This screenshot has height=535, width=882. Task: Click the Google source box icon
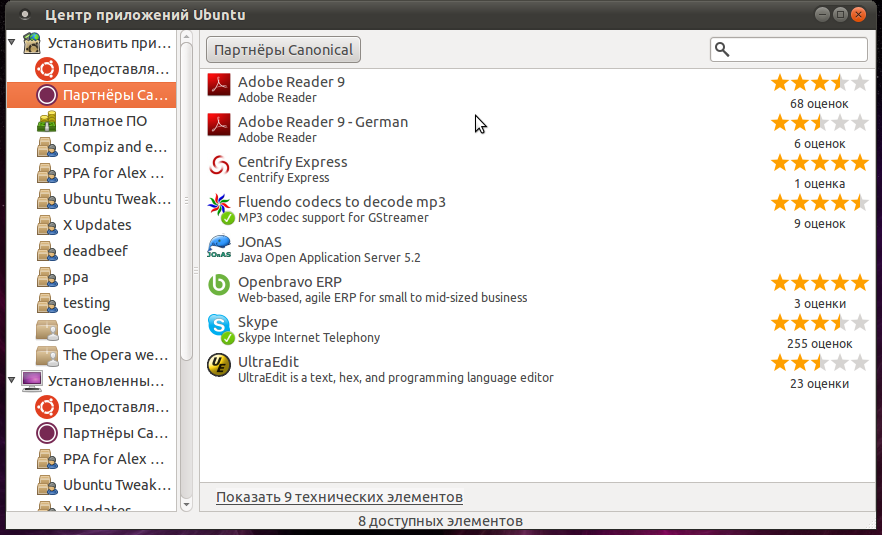[x=47, y=329]
